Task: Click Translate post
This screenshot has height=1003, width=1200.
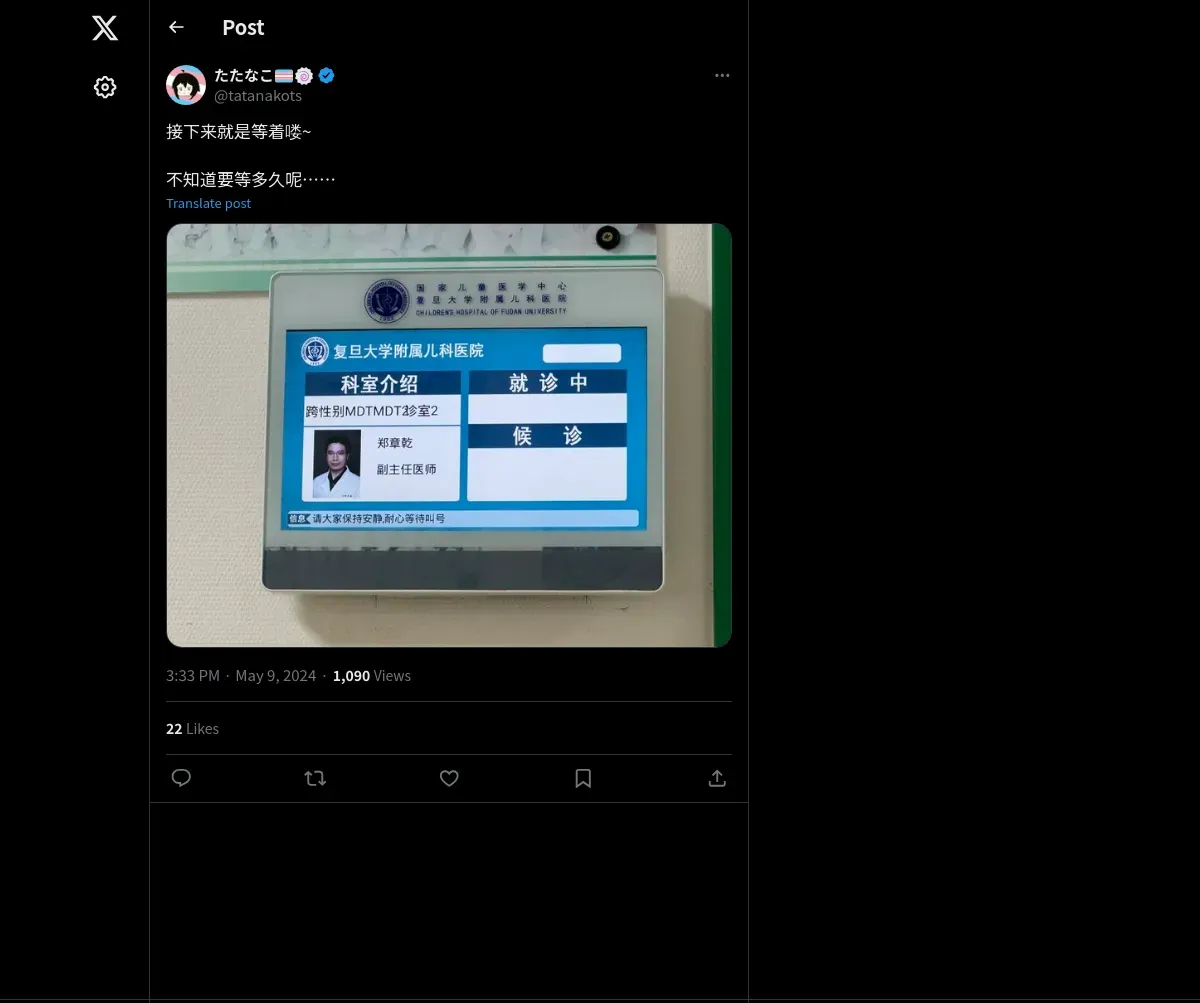Action: coord(208,203)
